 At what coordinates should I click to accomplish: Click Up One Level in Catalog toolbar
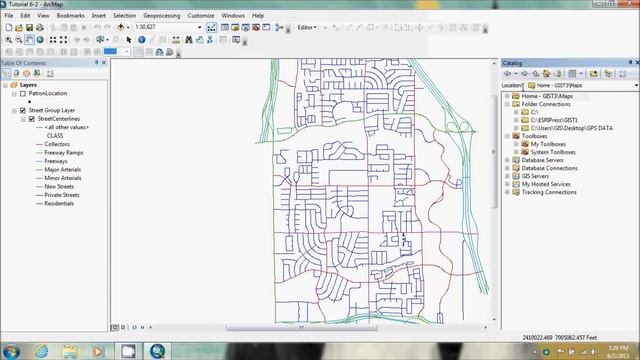coord(536,73)
